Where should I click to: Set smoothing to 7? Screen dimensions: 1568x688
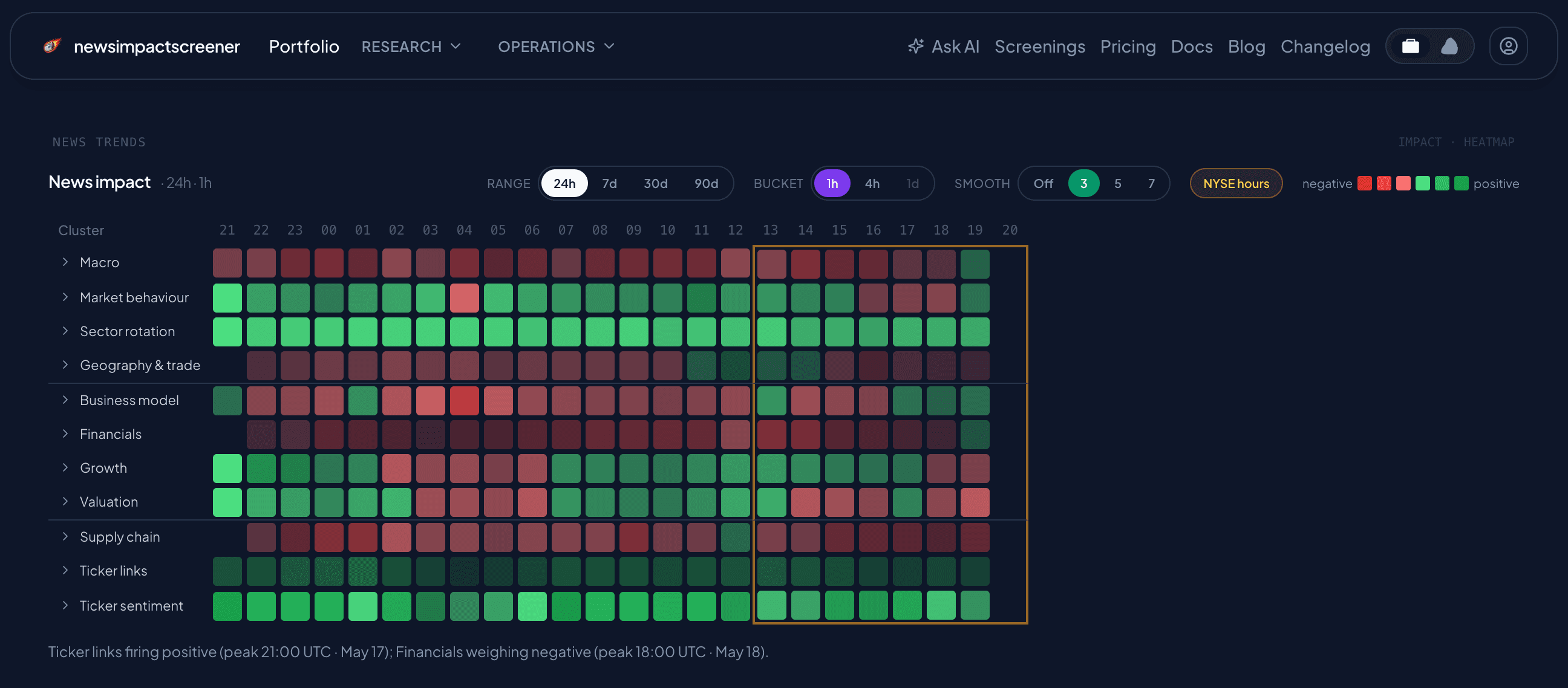click(1151, 183)
